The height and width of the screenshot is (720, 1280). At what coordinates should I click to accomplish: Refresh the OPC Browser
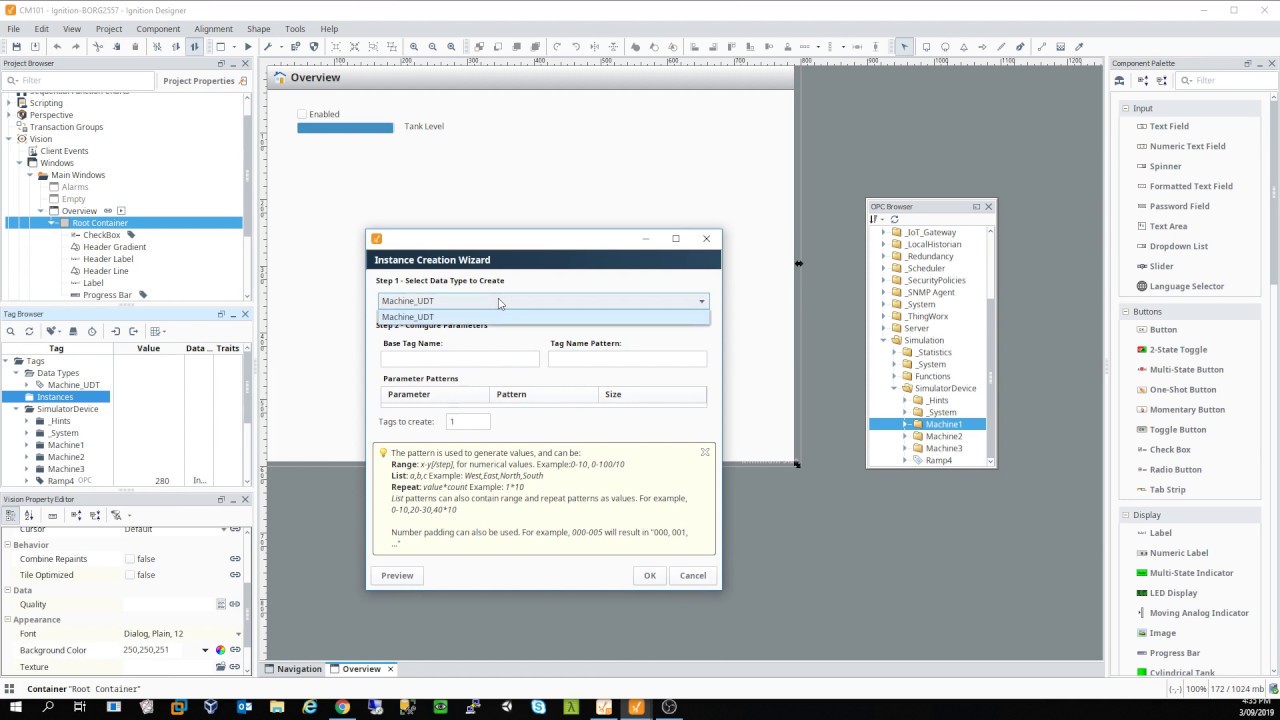pos(894,219)
